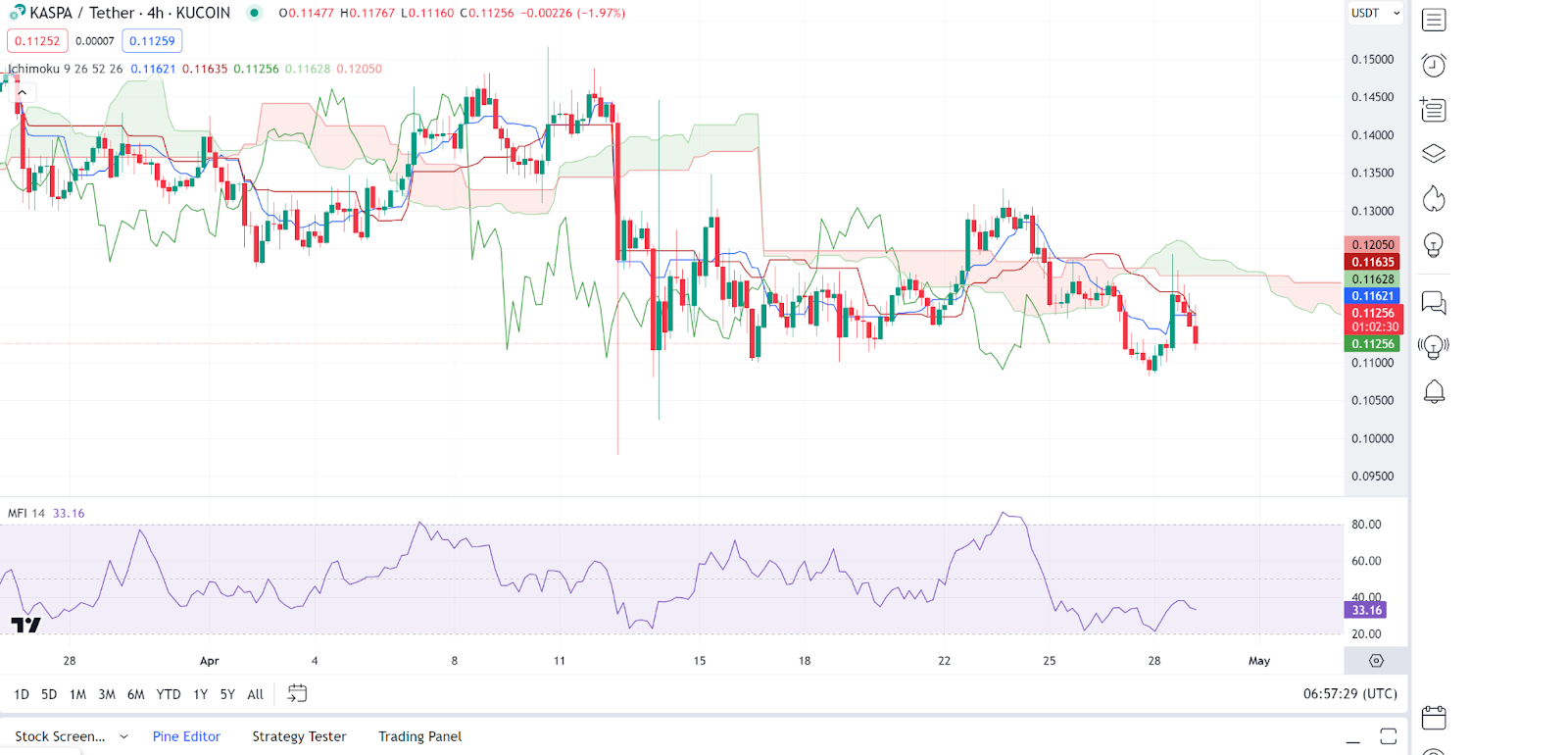Open the Hotlists flame icon
Screen dimensions: 1568x755
tap(1434, 199)
